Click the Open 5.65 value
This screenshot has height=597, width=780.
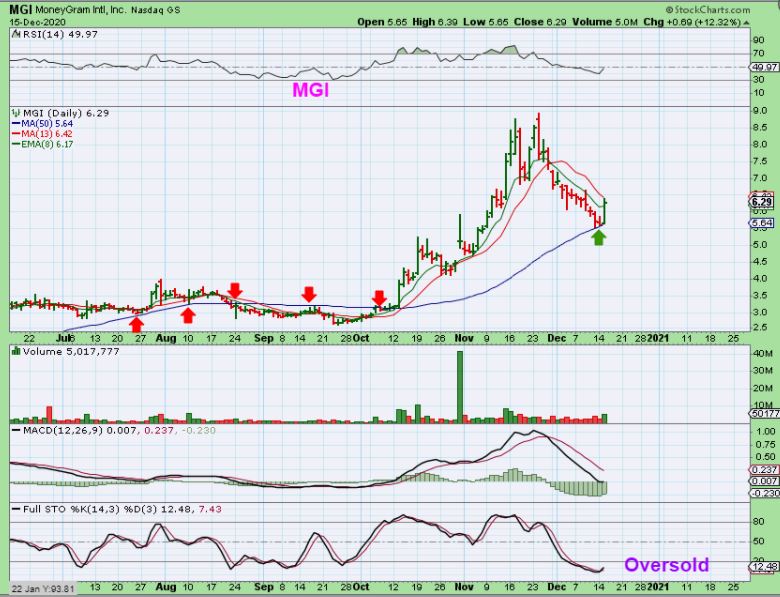coord(382,22)
